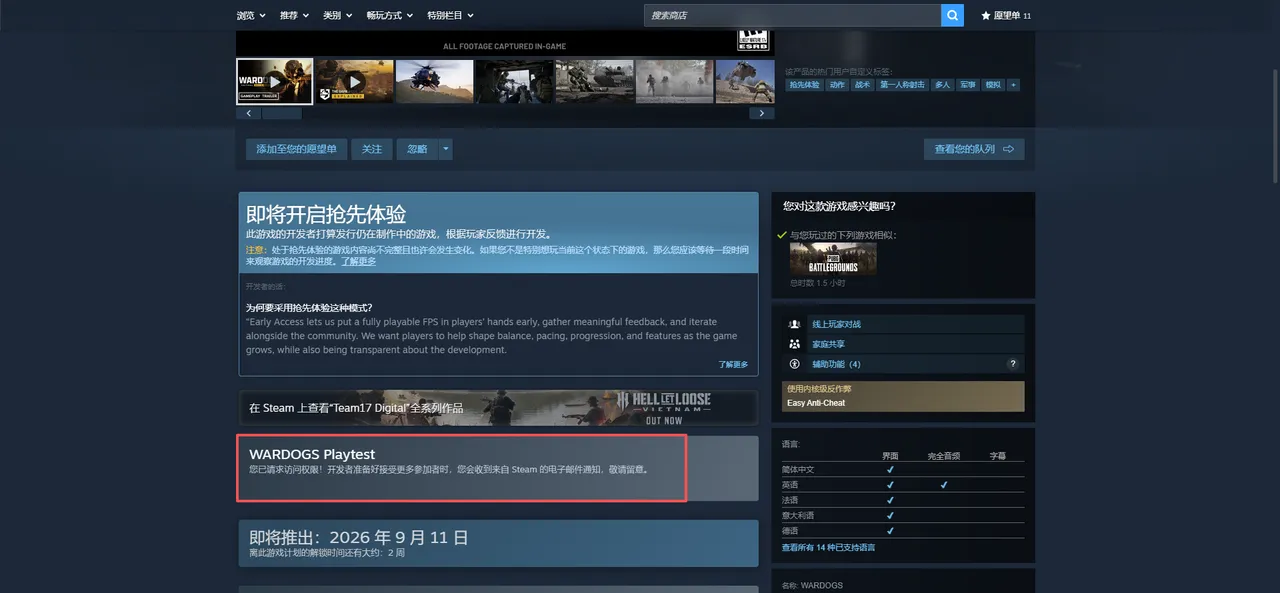1280x593 pixels.
Task: Click 添加至您的愿望单 button
Action: [x=296, y=149]
